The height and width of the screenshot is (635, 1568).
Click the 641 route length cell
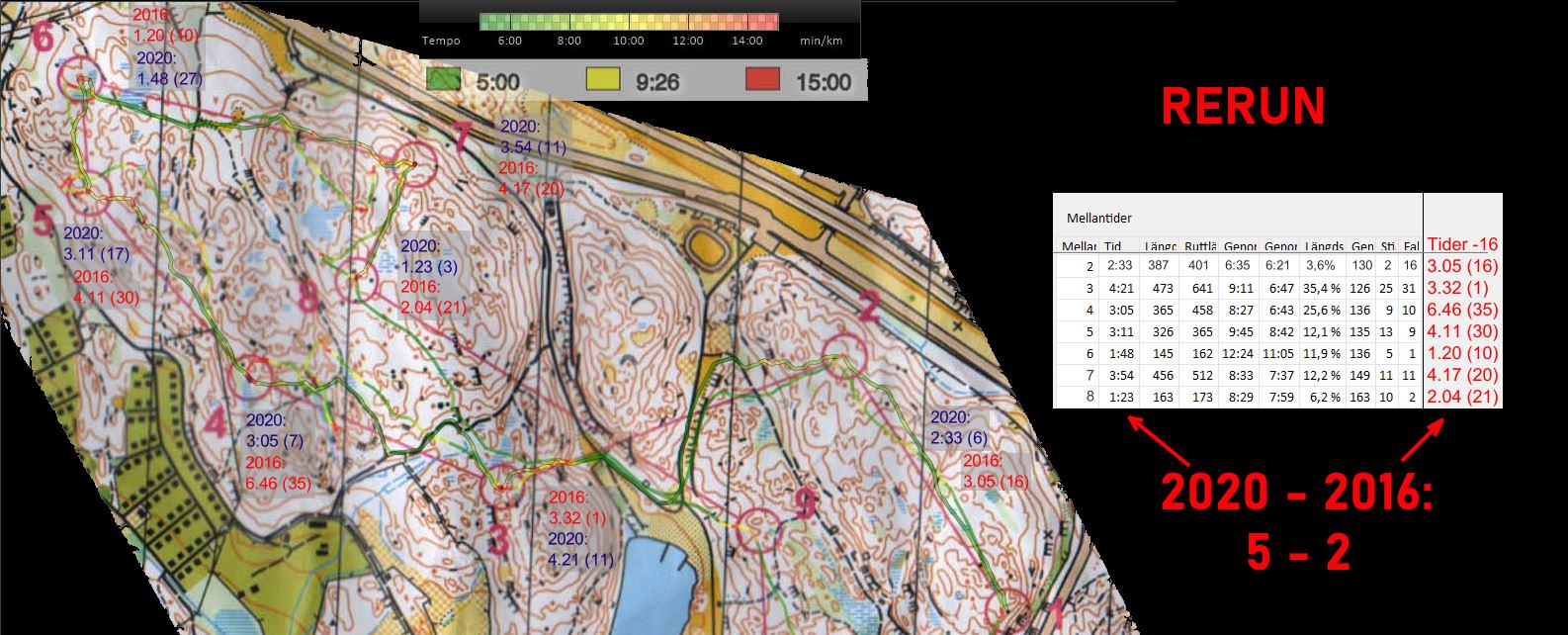(1199, 288)
